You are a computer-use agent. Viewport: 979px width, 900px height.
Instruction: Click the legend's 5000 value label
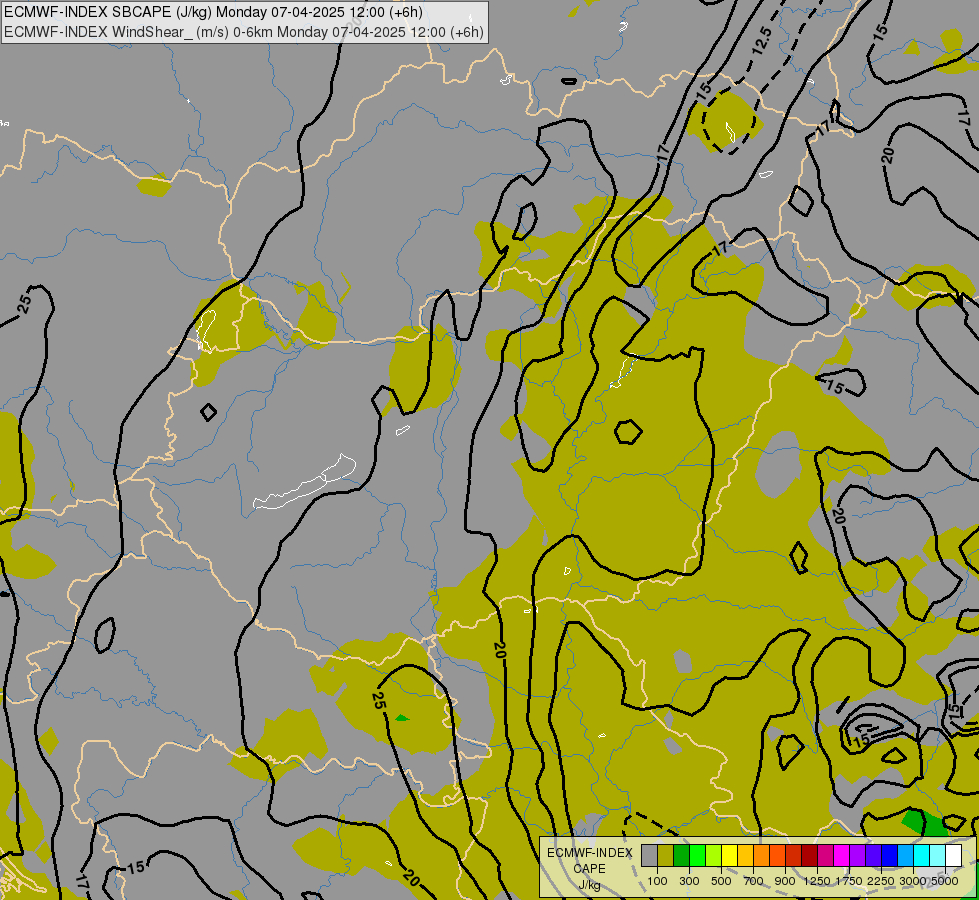click(945, 881)
